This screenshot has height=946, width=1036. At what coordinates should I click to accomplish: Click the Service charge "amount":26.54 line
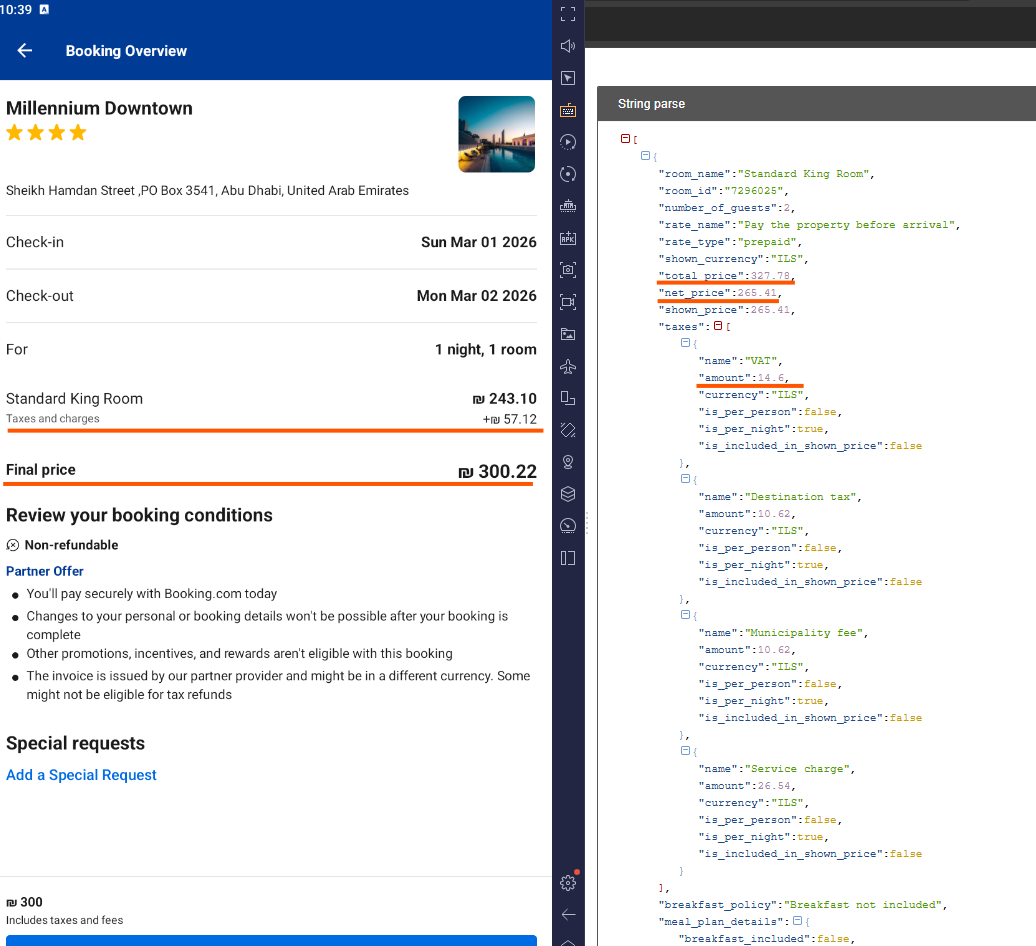coord(747,785)
